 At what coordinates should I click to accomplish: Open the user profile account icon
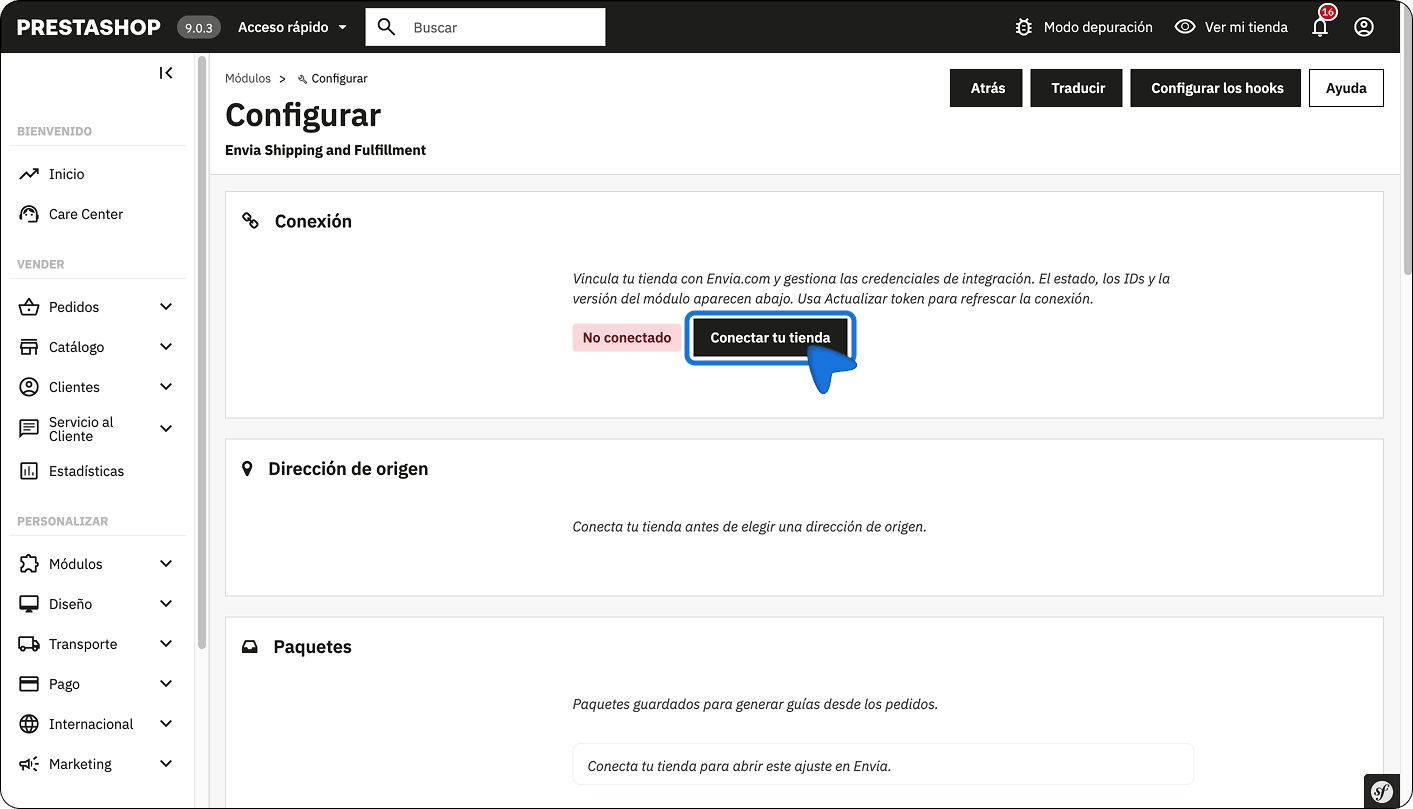click(1364, 27)
